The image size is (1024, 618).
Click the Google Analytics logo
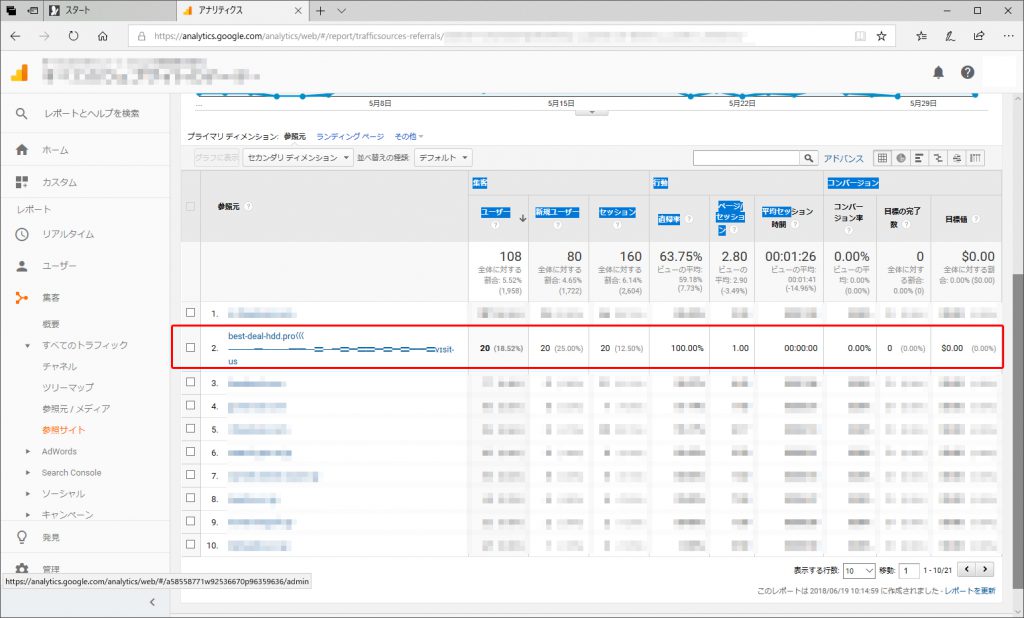point(20,72)
